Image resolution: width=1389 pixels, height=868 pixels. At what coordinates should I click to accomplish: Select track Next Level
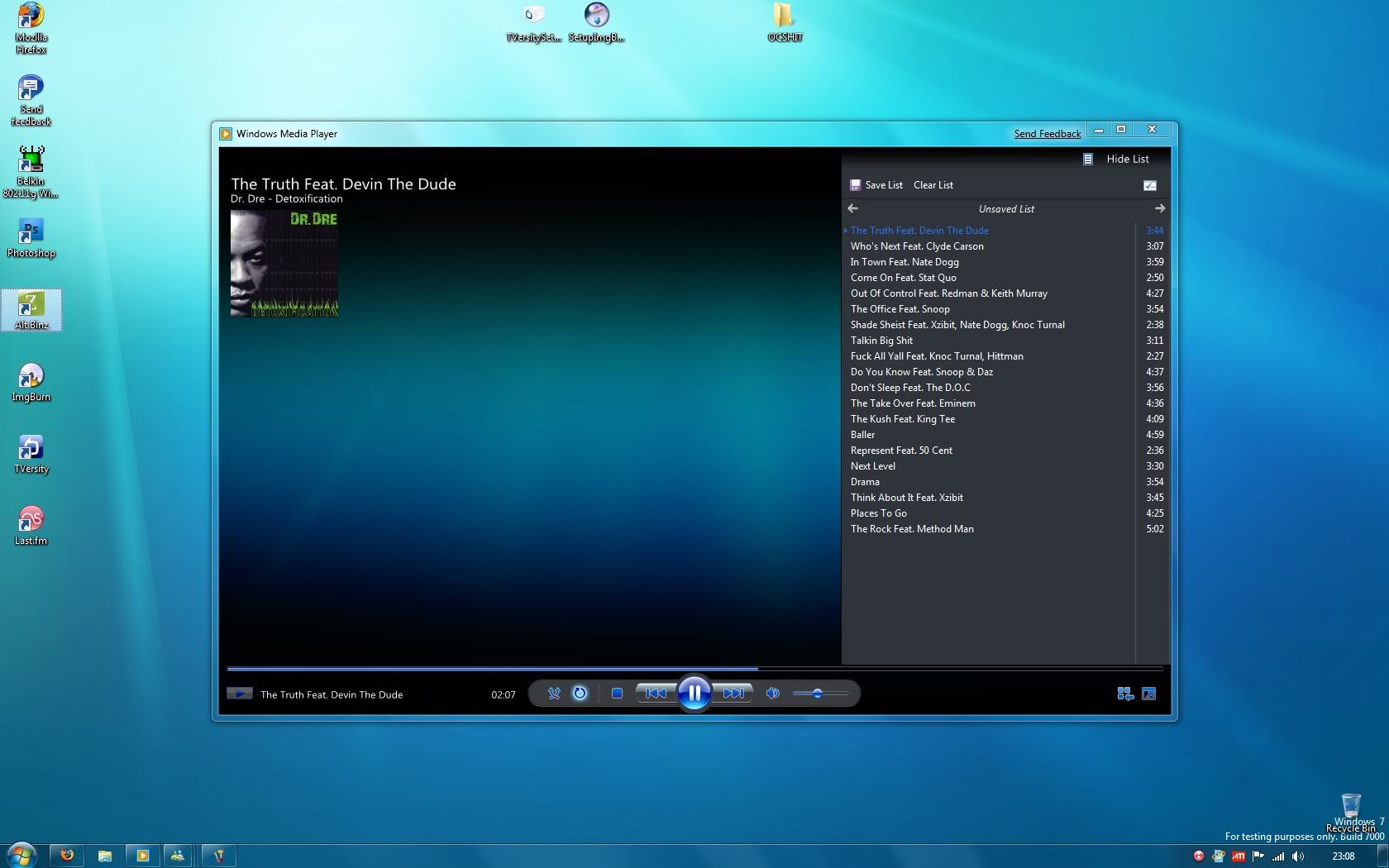tap(1005, 466)
